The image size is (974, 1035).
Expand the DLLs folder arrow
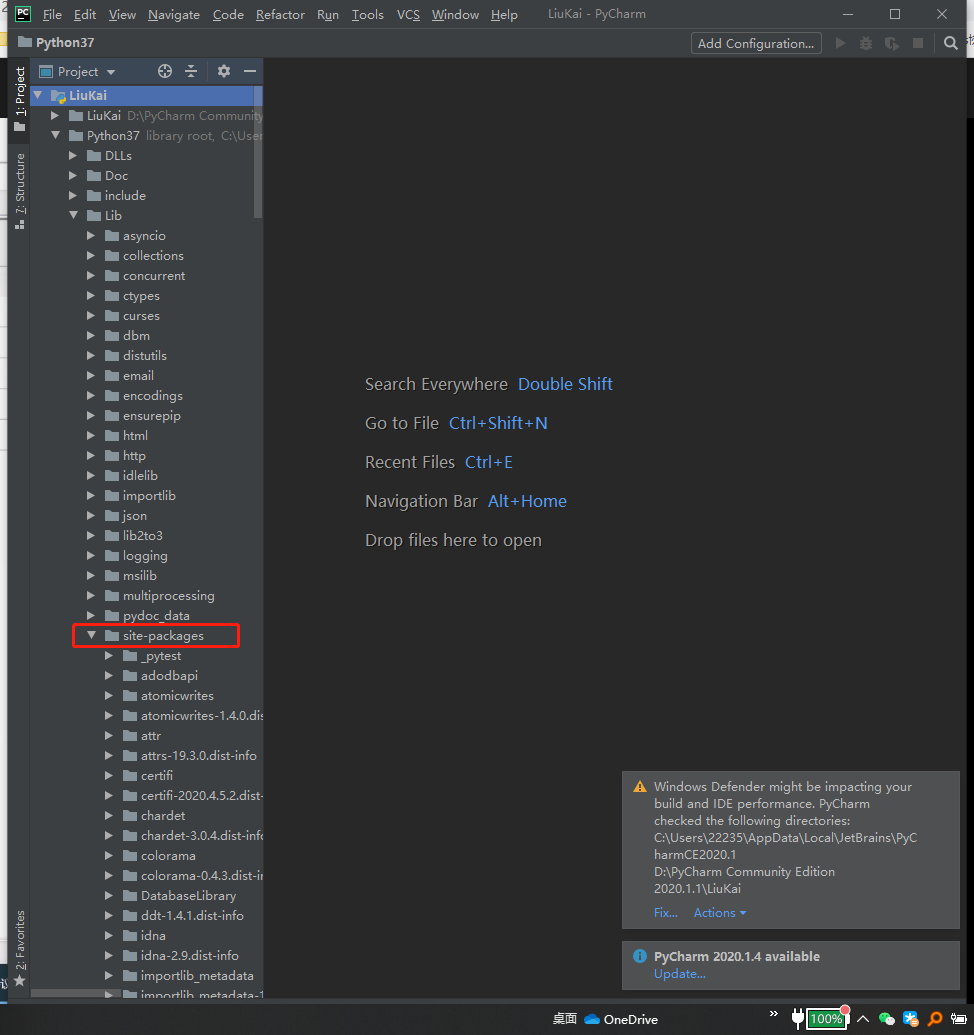73,156
